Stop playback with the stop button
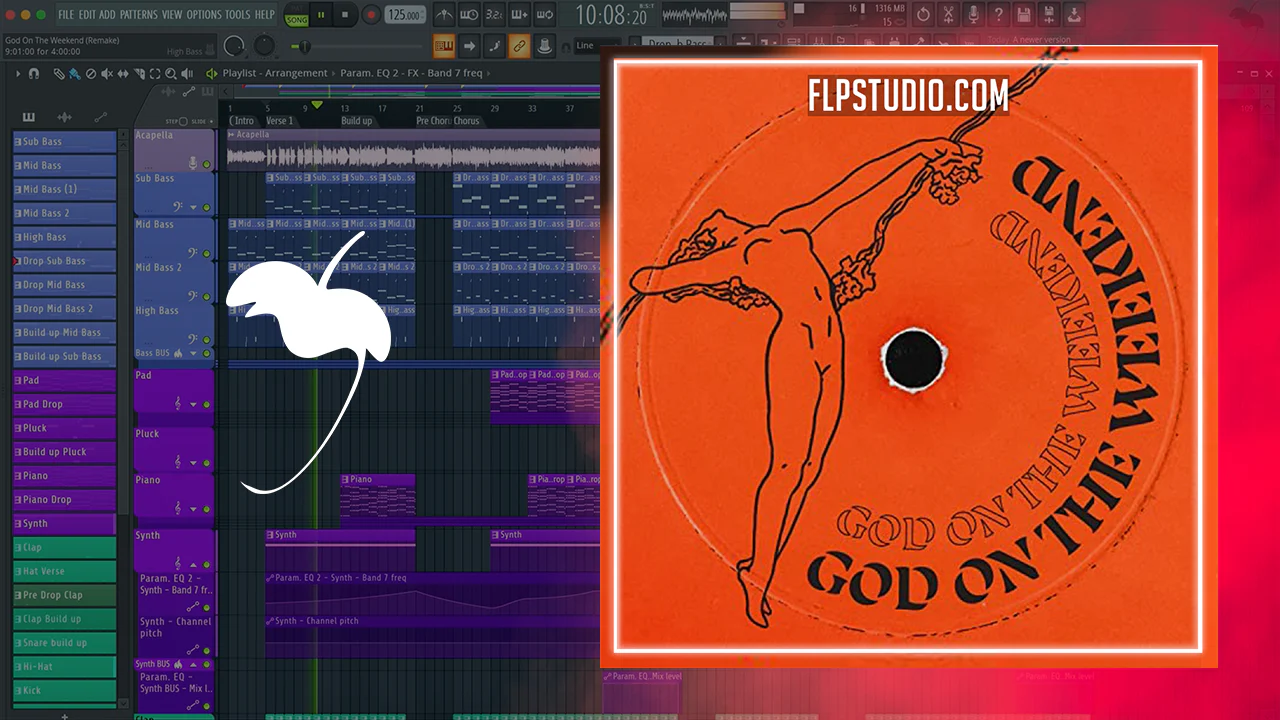Screen dimensions: 1280x720 pos(345,15)
